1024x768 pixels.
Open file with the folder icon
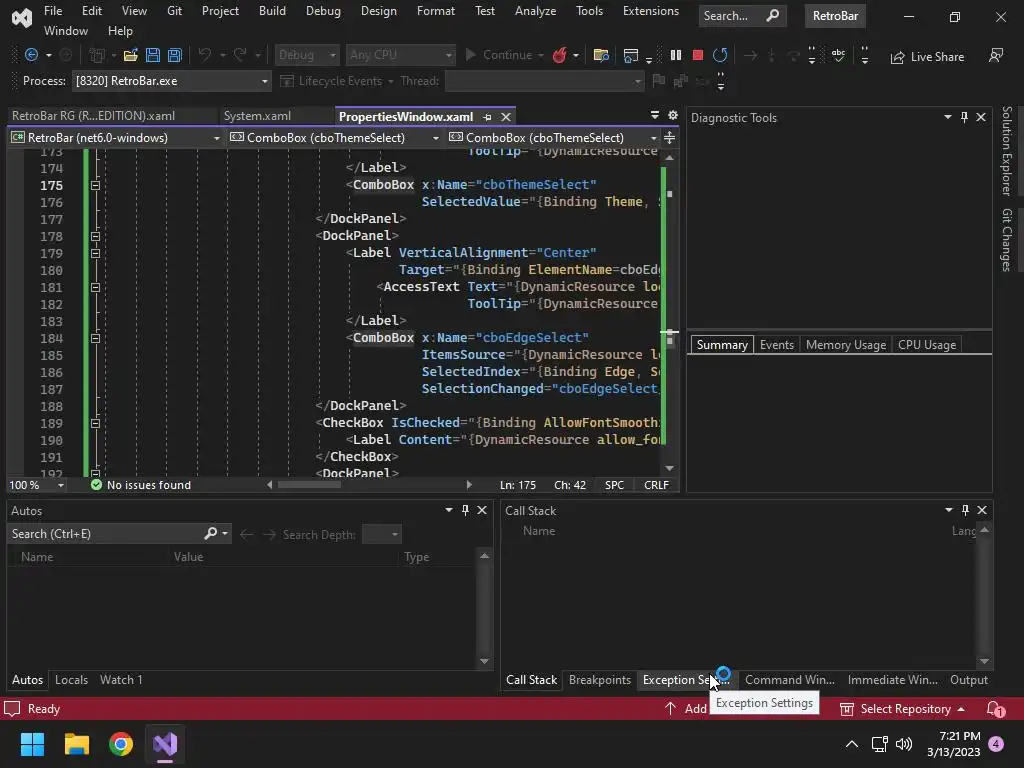point(131,56)
